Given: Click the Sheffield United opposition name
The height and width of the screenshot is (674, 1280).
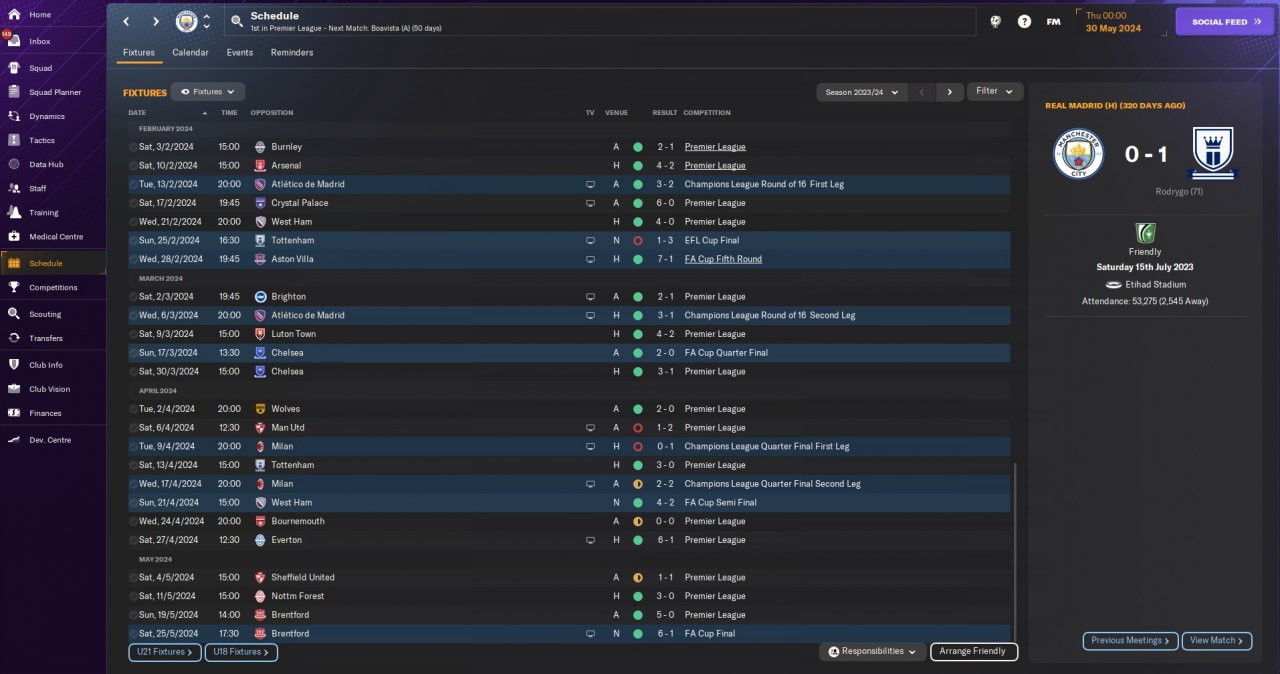Looking at the screenshot, I should [303, 577].
